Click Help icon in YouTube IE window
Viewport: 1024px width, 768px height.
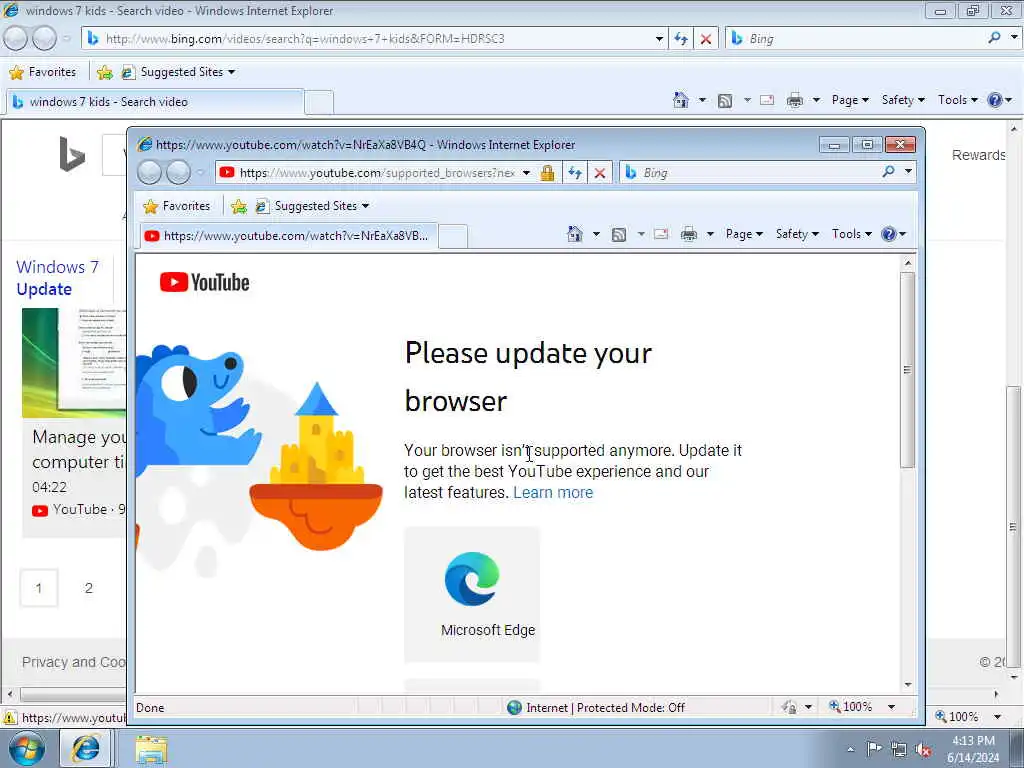click(889, 234)
